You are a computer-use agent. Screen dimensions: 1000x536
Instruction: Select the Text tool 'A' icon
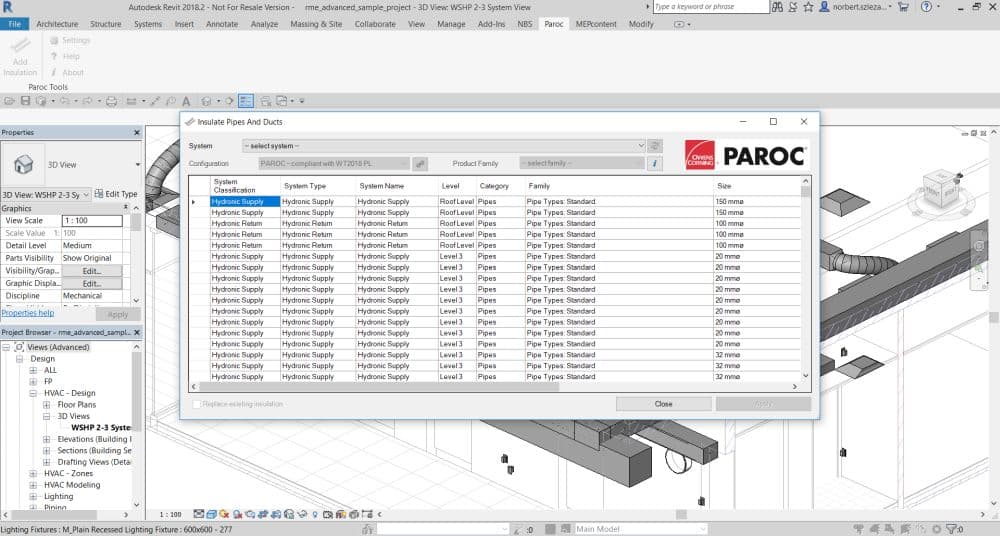click(x=186, y=101)
